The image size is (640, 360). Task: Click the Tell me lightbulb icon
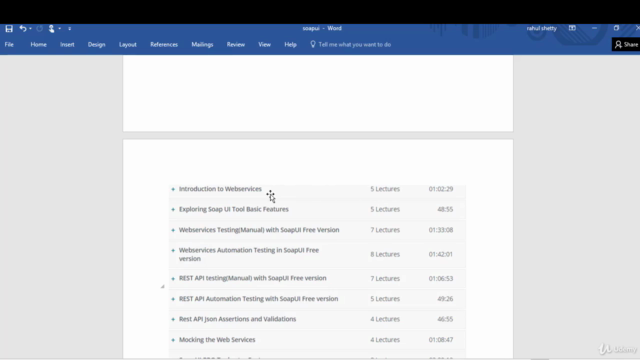pyautogui.click(x=313, y=44)
